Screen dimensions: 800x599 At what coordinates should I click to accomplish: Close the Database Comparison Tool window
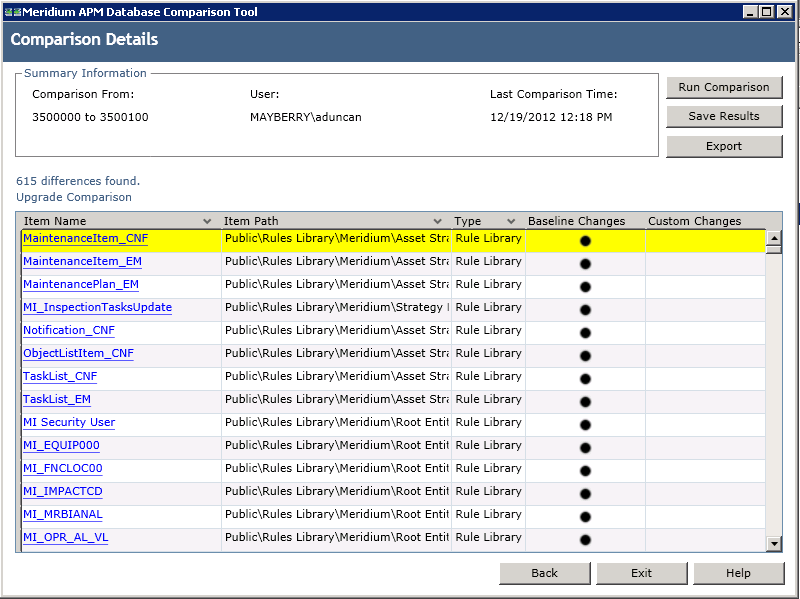(784, 12)
